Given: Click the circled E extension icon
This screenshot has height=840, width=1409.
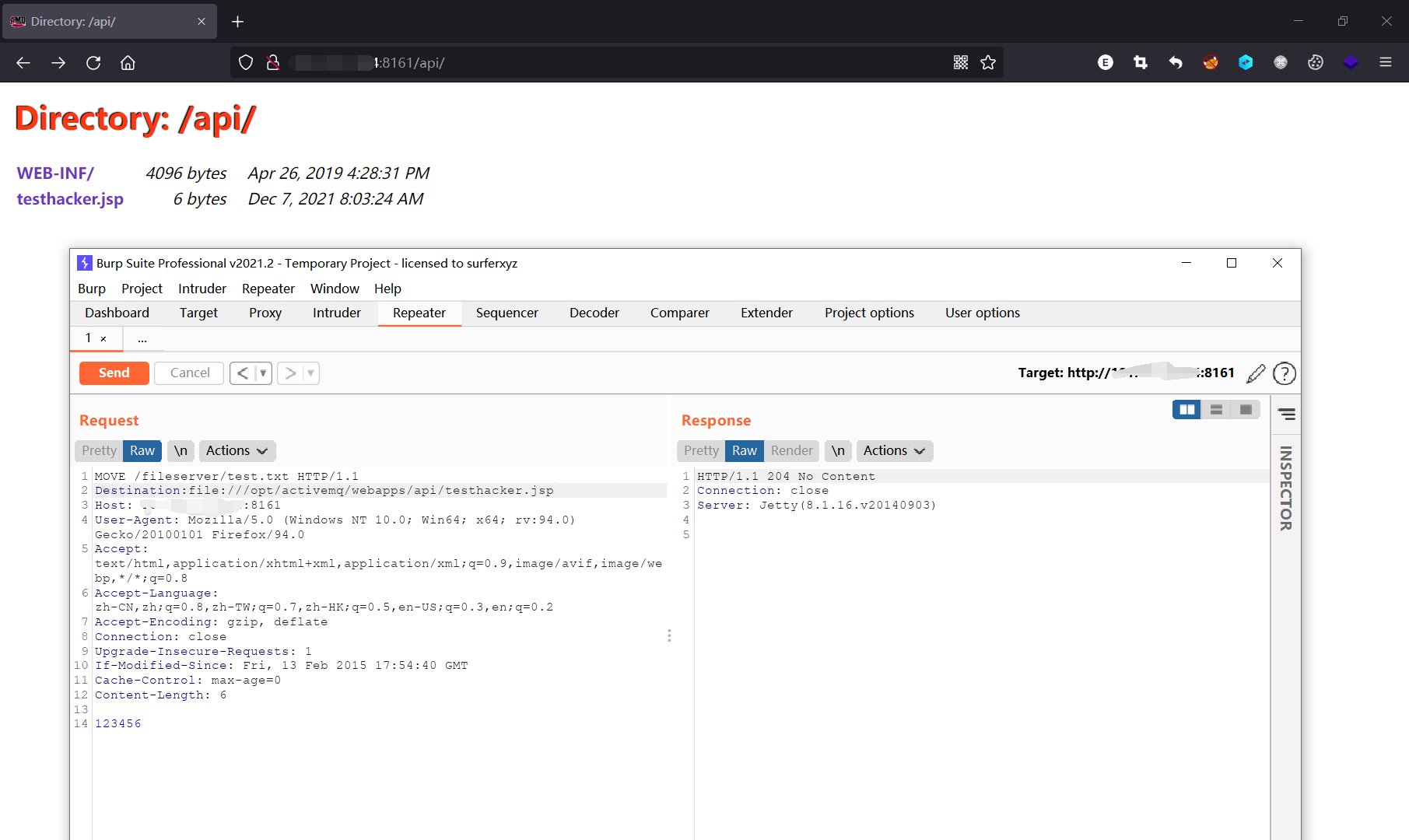Looking at the screenshot, I should tap(1106, 63).
